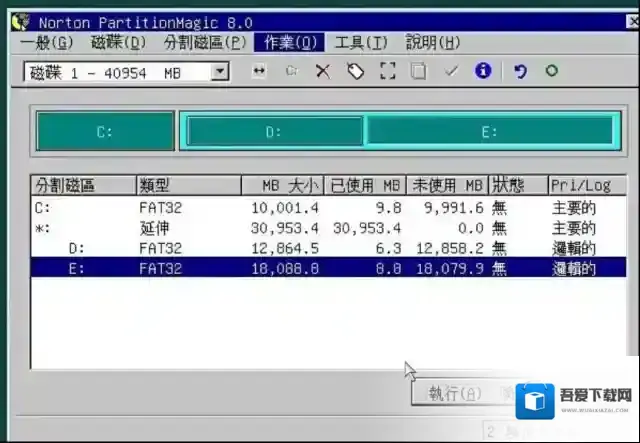
Task: Click the undo last change arrow icon
Action: 520,71
